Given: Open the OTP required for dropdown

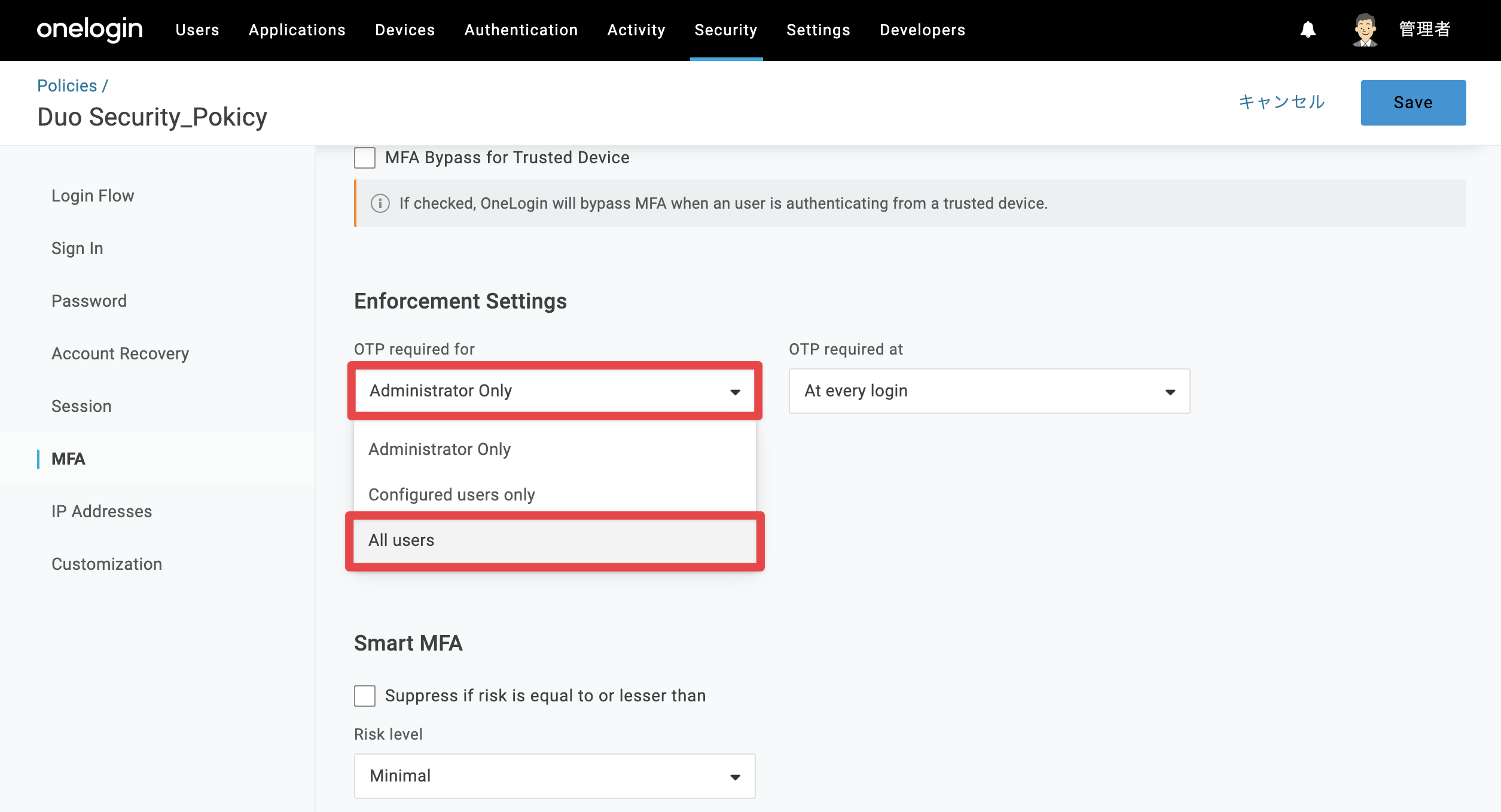Looking at the screenshot, I should tap(555, 391).
